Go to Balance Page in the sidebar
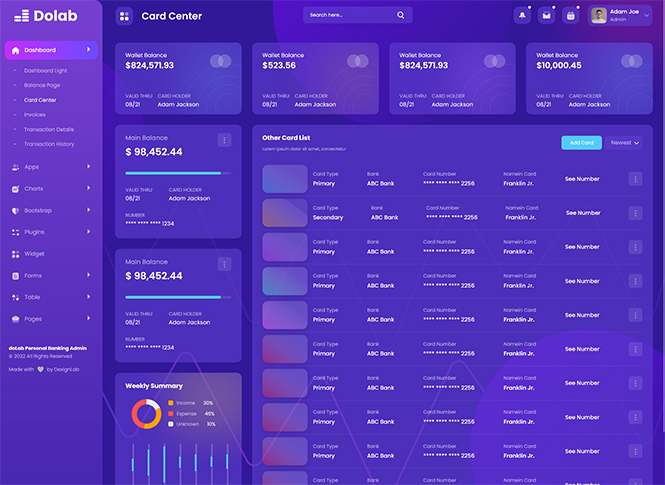665x485 pixels. (42, 85)
